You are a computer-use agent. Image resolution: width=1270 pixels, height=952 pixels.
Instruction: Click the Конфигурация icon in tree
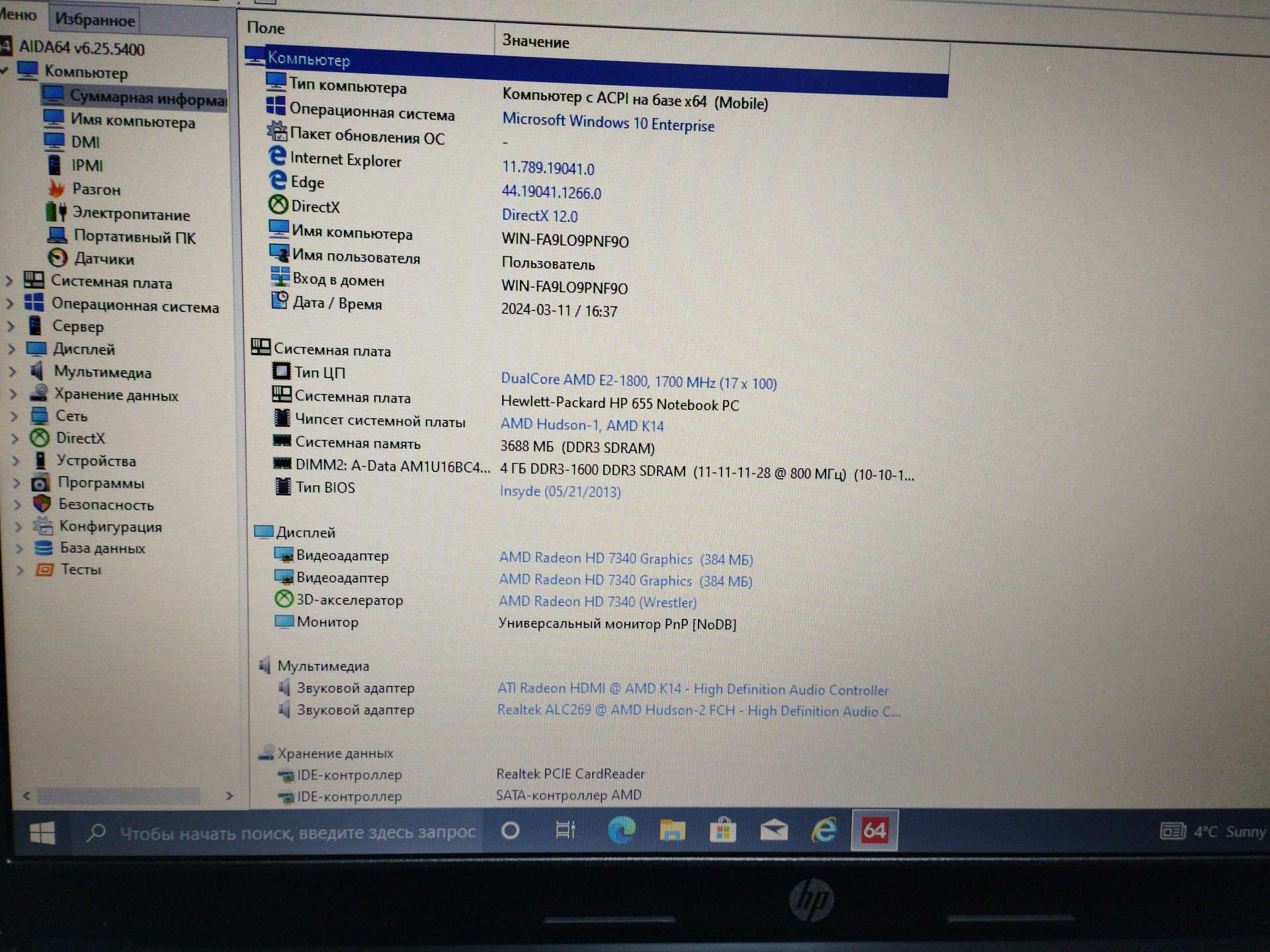[x=43, y=526]
